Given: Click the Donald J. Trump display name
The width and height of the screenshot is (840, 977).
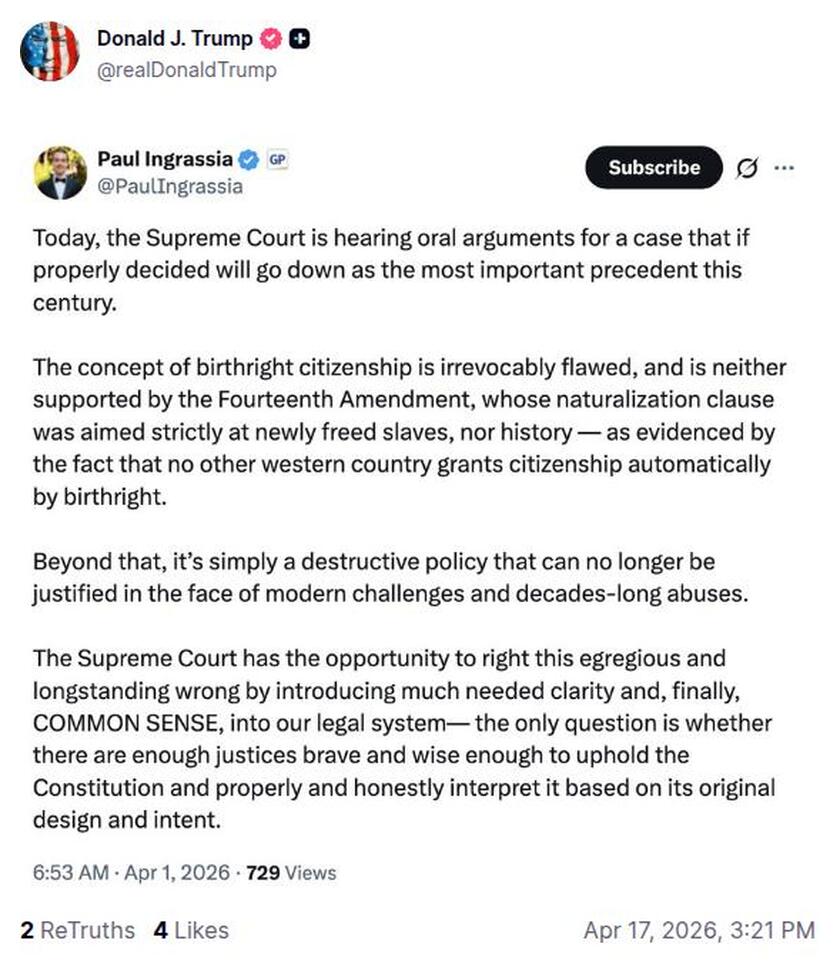Looking at the screenshot, I should pyautogui.click(x=174, y=39).
